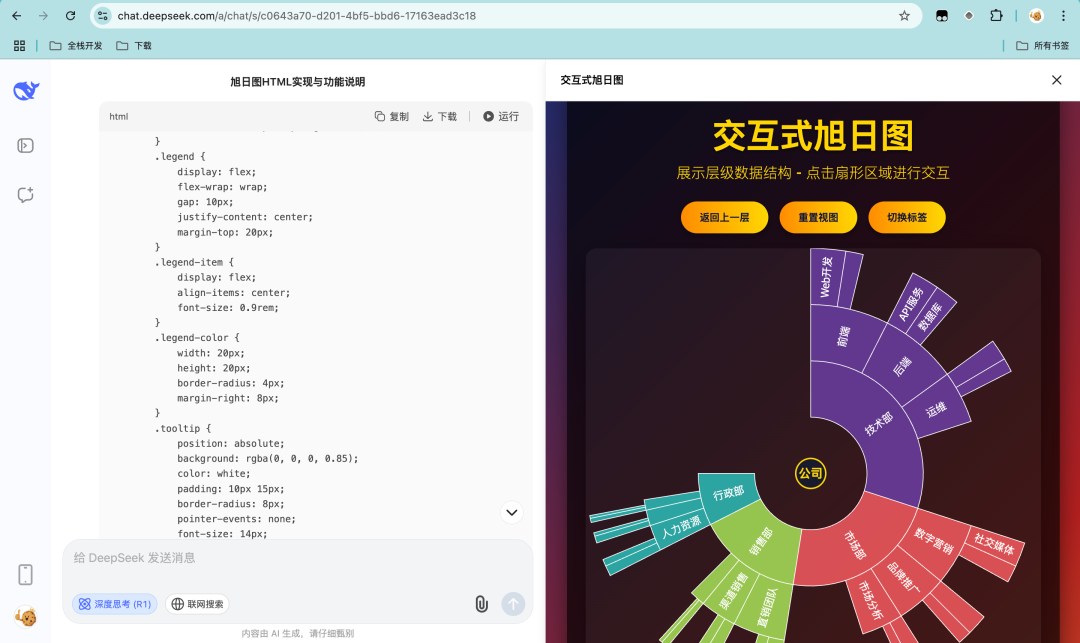This screenshot has width=1080, height=643.
Task: Open the 所有书签 folder
Action: click(1042, 45)
